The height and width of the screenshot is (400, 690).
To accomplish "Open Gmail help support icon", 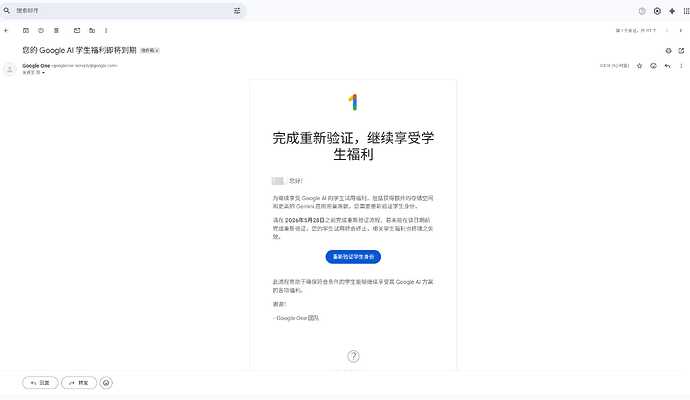I will (x=642, y=11).
